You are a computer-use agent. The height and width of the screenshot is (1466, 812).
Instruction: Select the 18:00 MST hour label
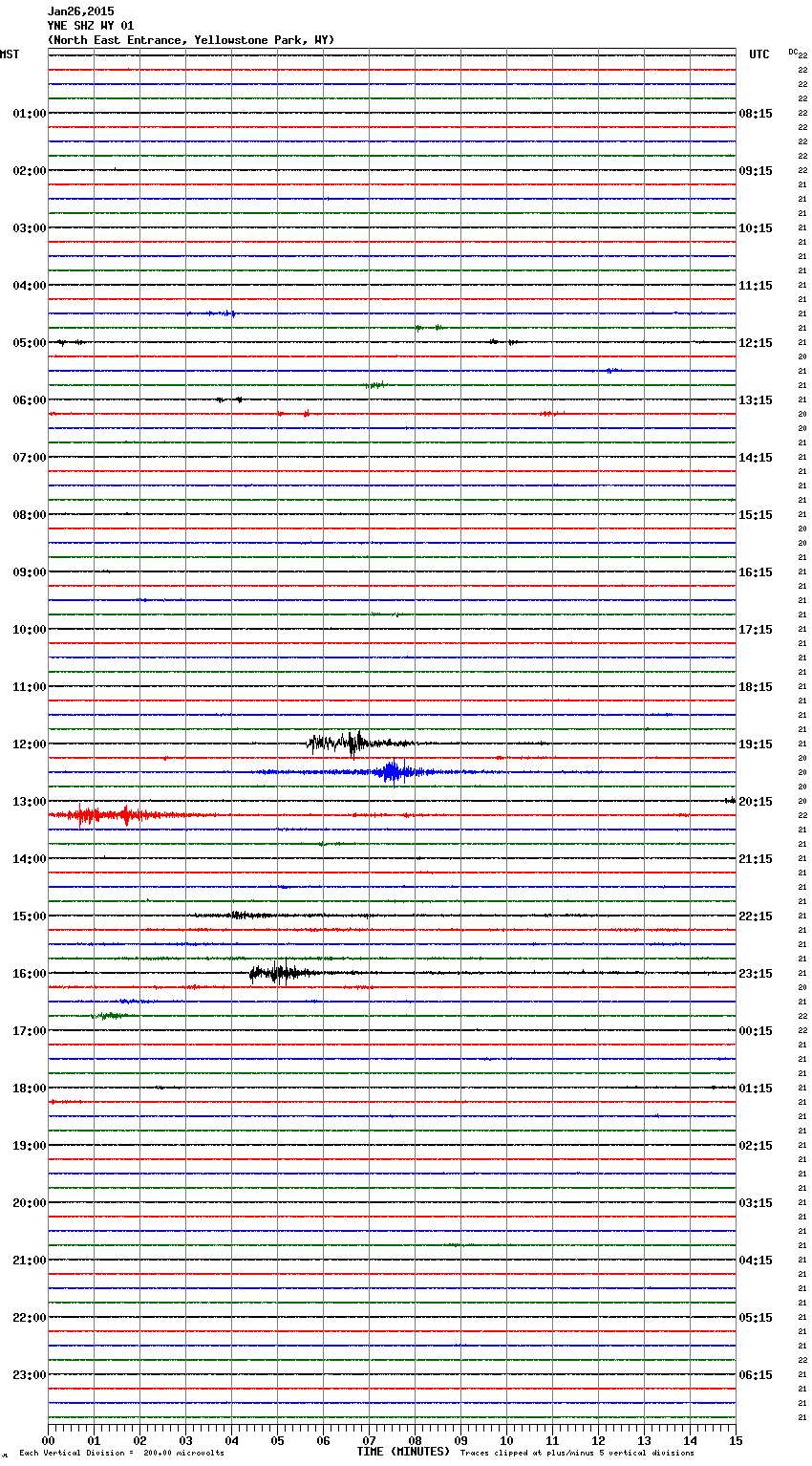pyautogui.click(x=30, y=1089)
